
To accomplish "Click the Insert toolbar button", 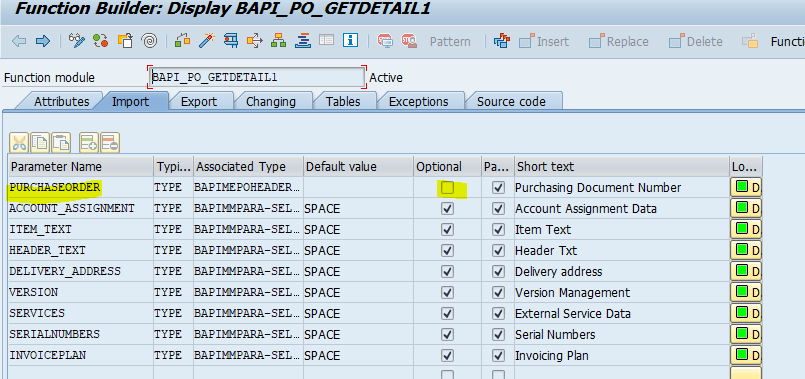I will point(544,41).
